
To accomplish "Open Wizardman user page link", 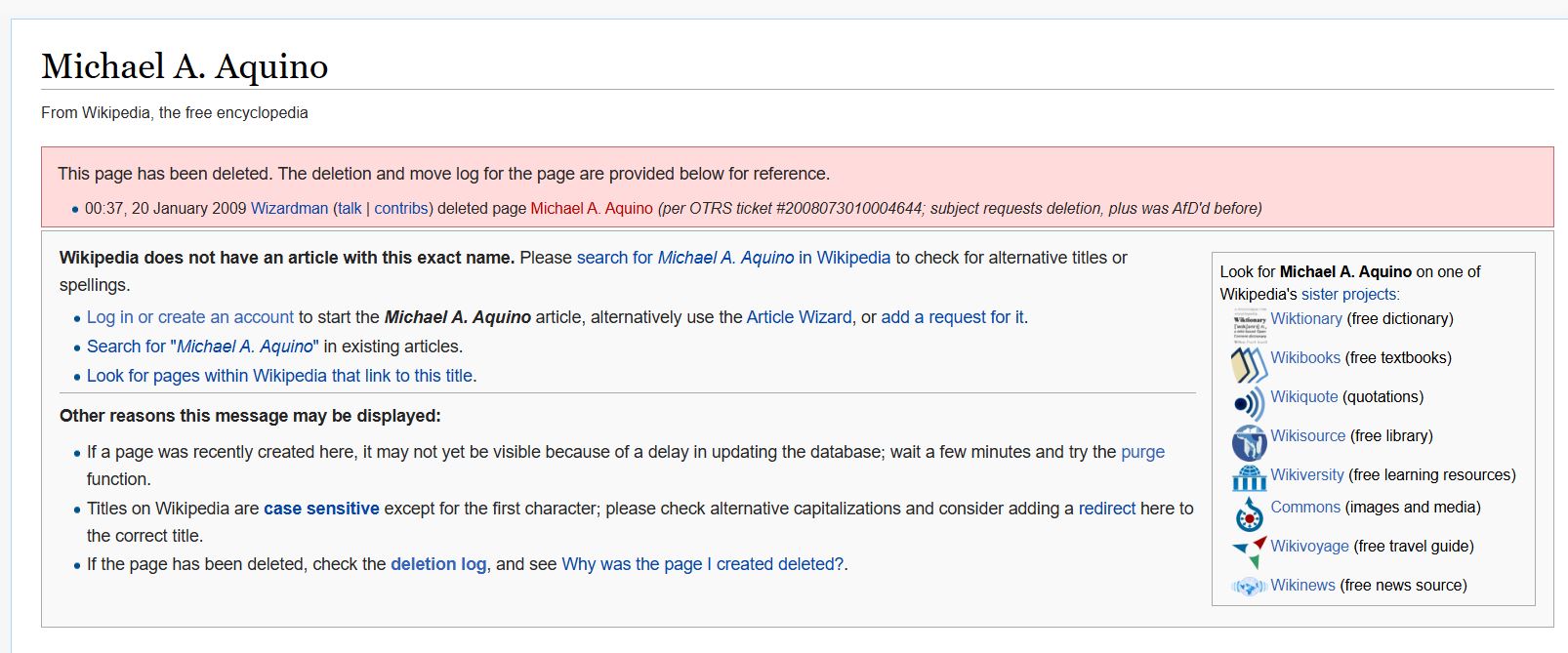I will [289, 208].
